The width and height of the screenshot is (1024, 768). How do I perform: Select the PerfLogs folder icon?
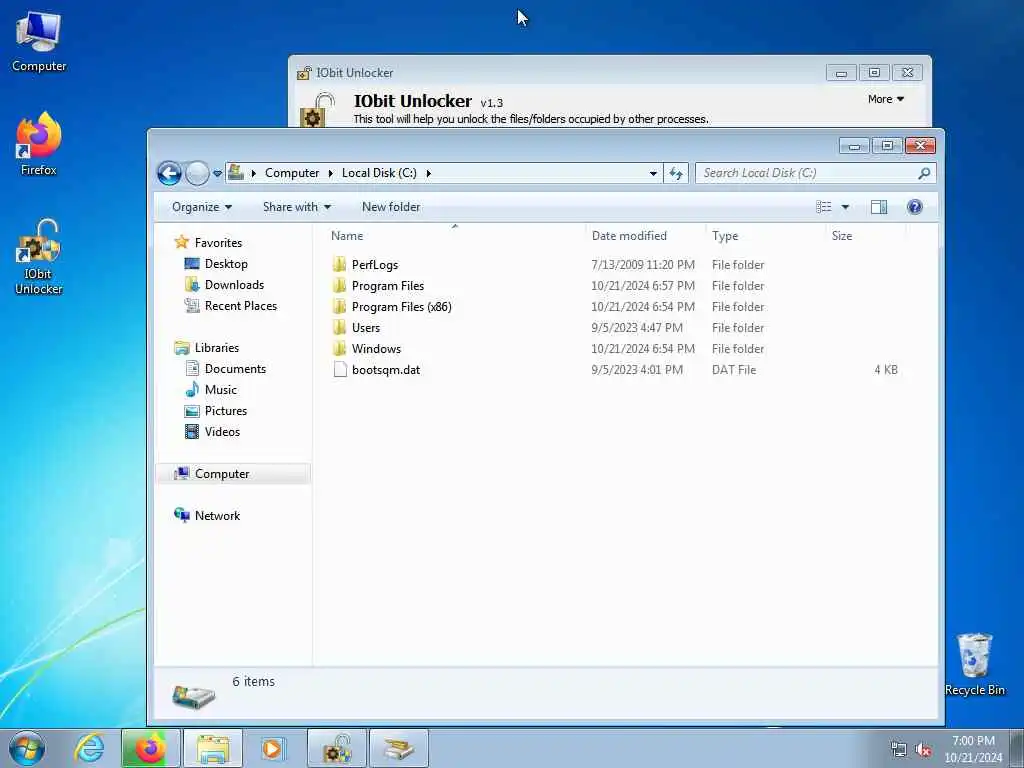[x=340, y=264]
